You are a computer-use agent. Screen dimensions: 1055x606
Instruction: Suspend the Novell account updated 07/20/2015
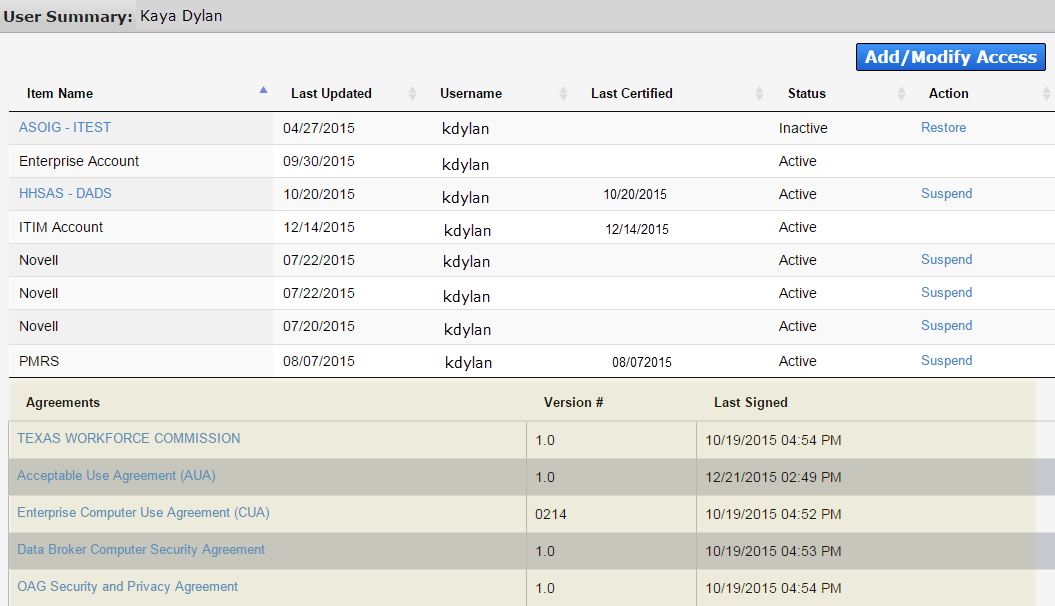click(947, 326)
